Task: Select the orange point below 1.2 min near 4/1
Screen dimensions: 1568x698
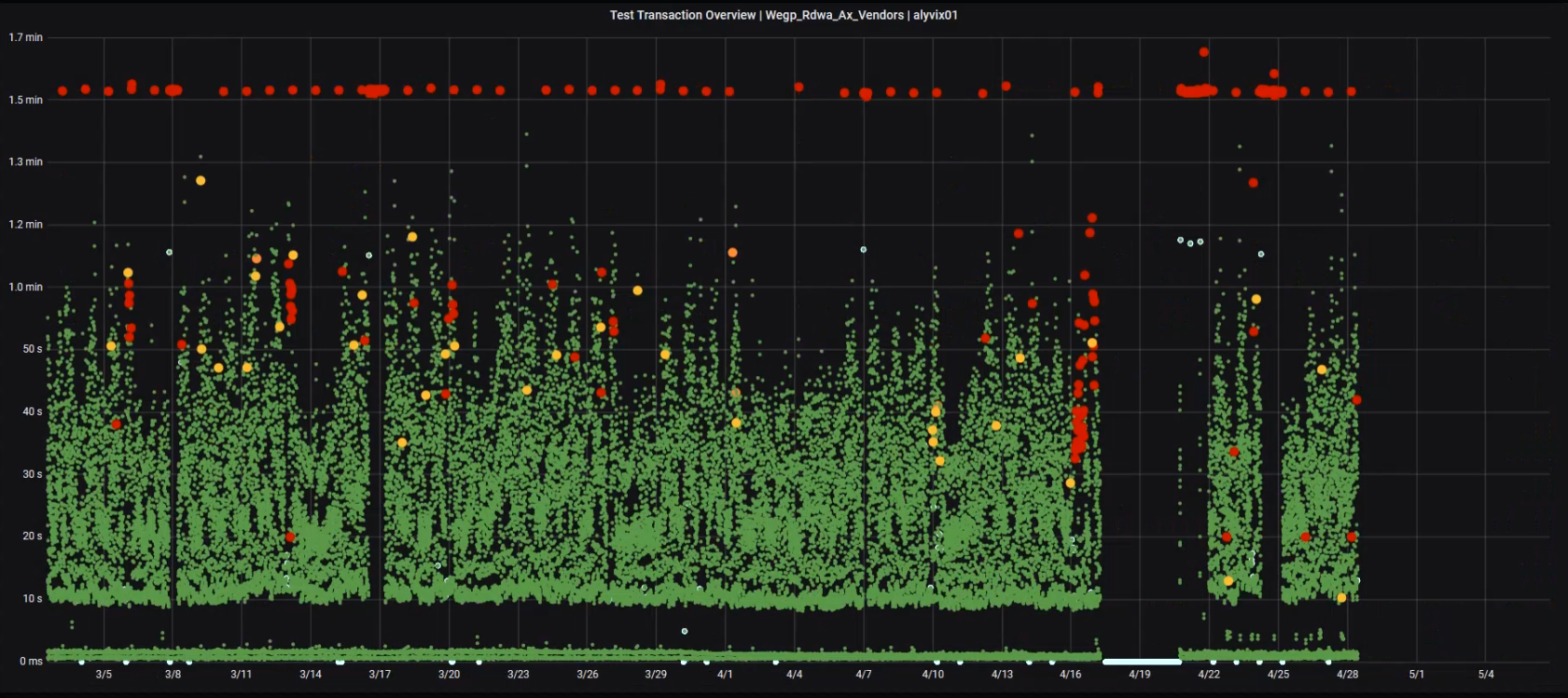Action: click(732, 253)
